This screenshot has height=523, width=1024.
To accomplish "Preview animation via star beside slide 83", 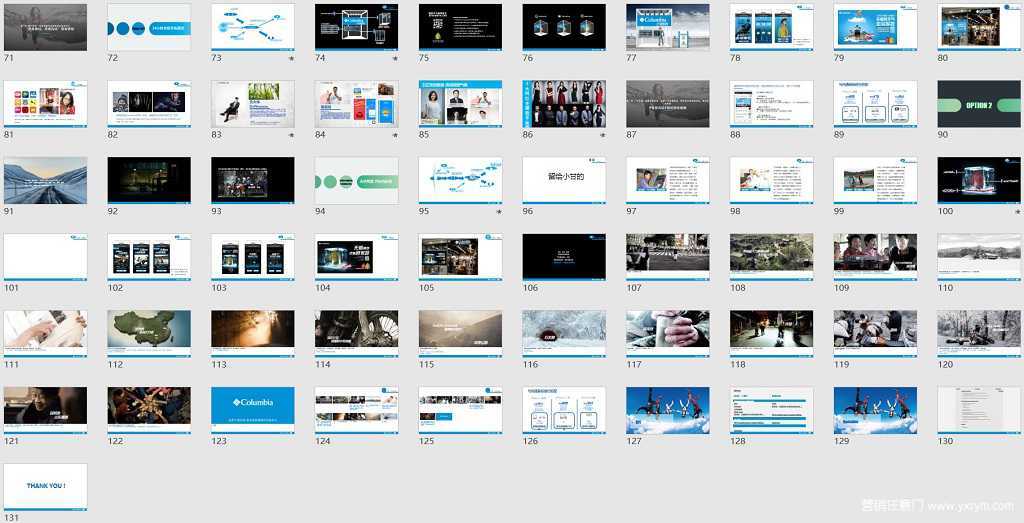I will (291, 135).
